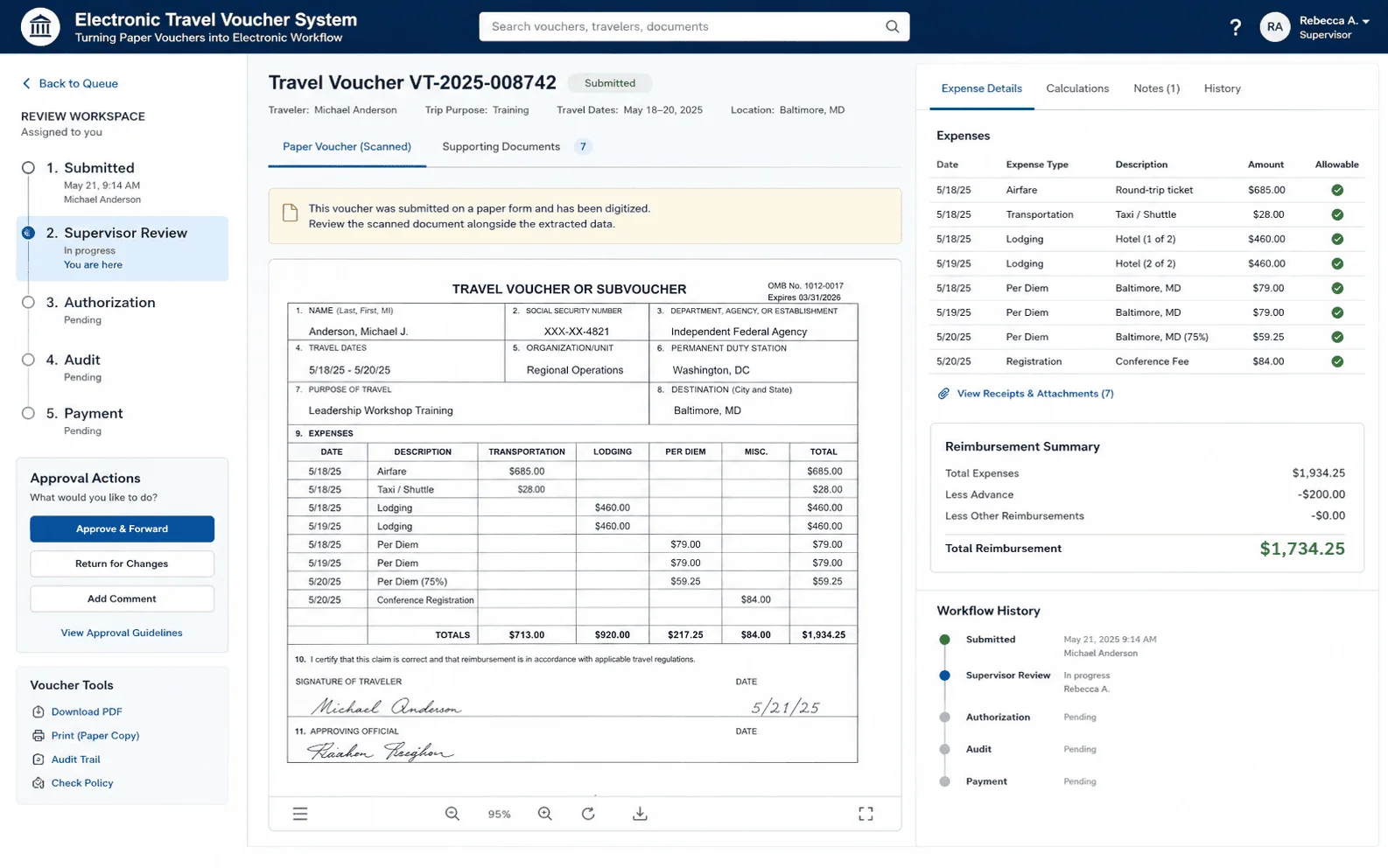Click the Back to Queue arrow icon

coord(26,83)
